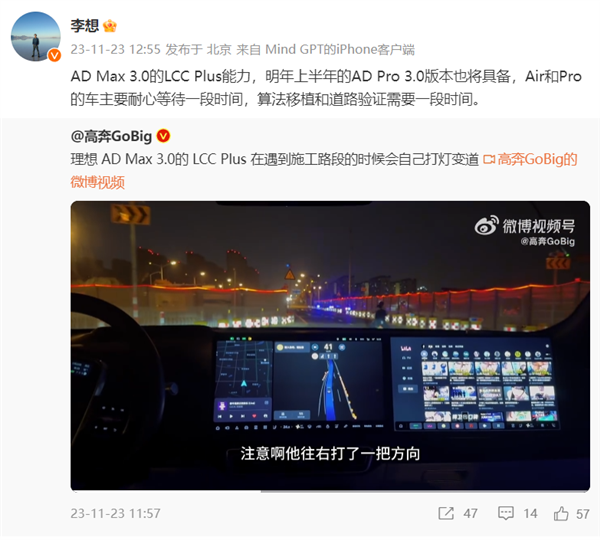This screenshot has width=600, height=540.
Task: Click the like count 57
Action: pos(582,513)
